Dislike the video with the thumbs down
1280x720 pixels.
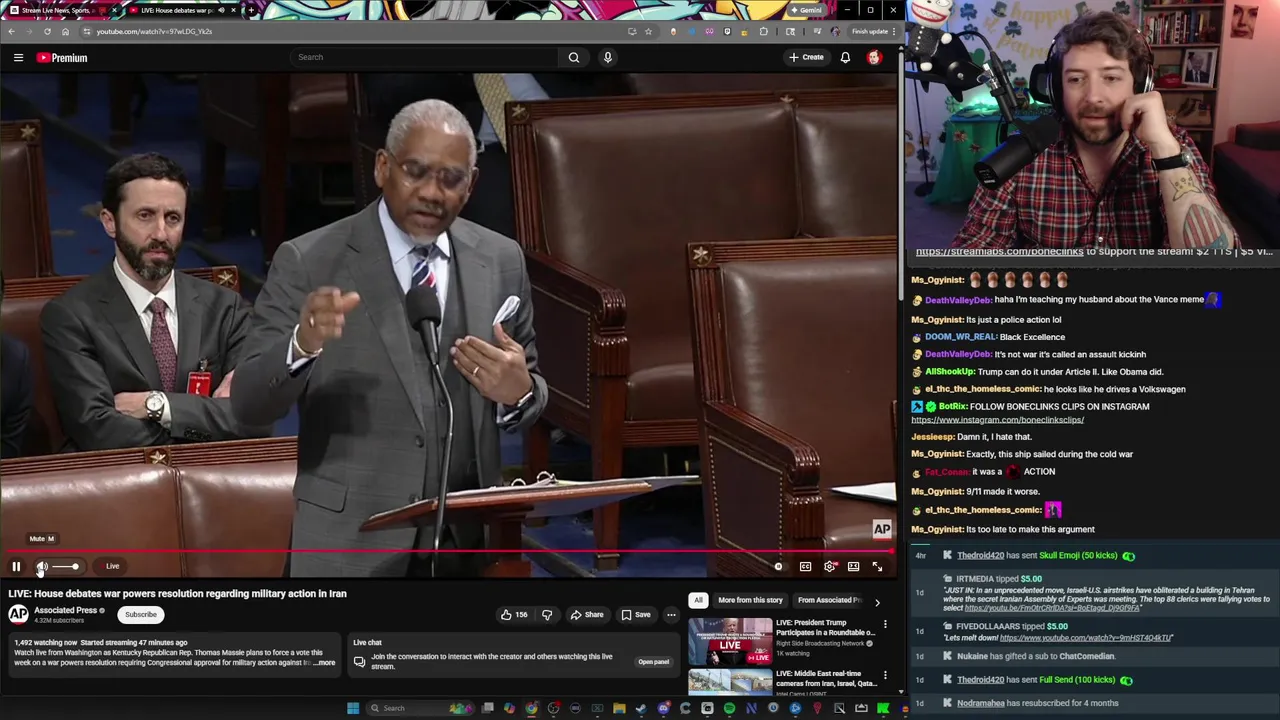click(547, 615)
